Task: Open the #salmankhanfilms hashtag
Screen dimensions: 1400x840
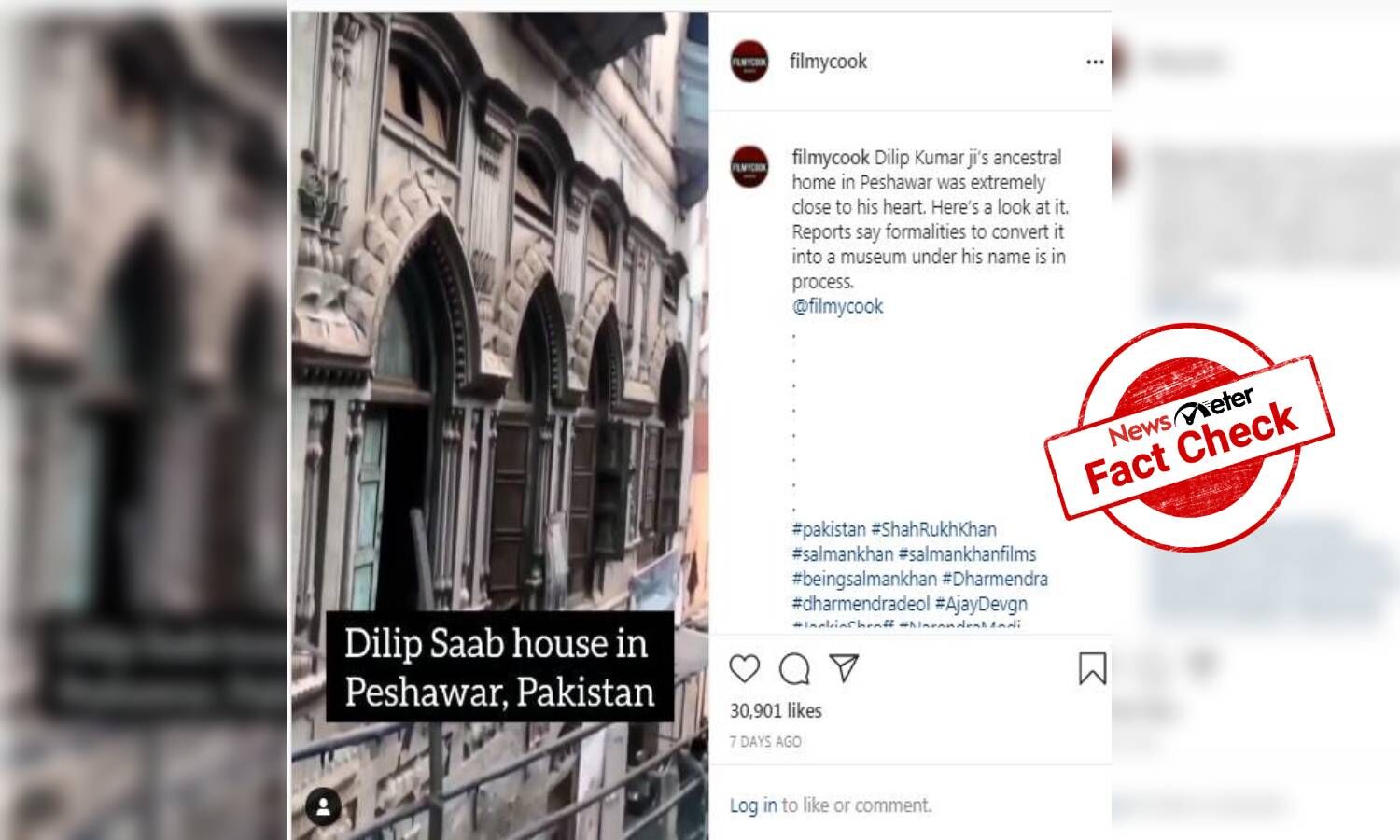Action: click(967, 554)
